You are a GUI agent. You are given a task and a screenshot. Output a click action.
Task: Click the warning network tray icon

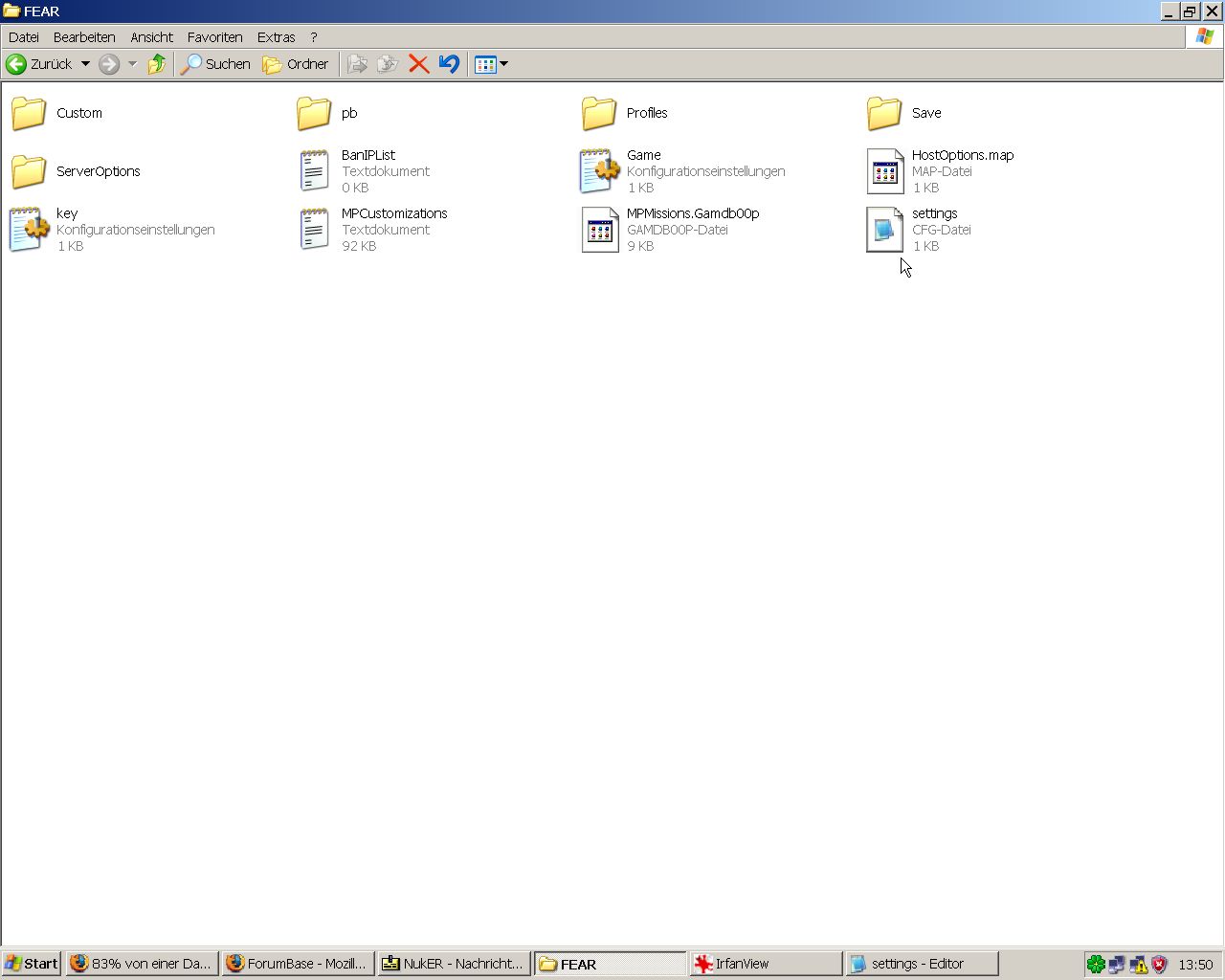[x=1138, y=965]
